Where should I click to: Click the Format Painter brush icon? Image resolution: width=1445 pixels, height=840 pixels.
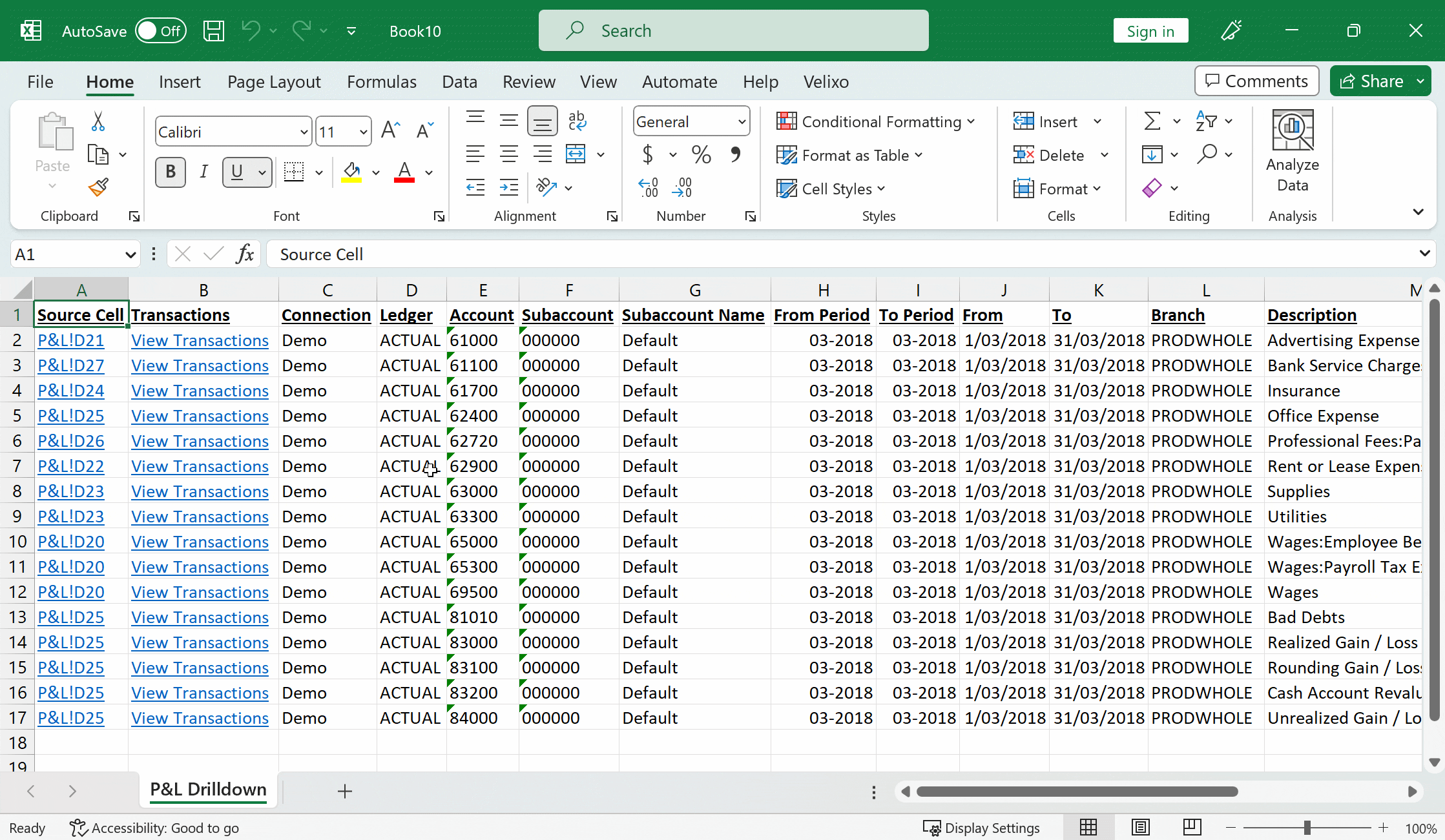click(98, 187)
